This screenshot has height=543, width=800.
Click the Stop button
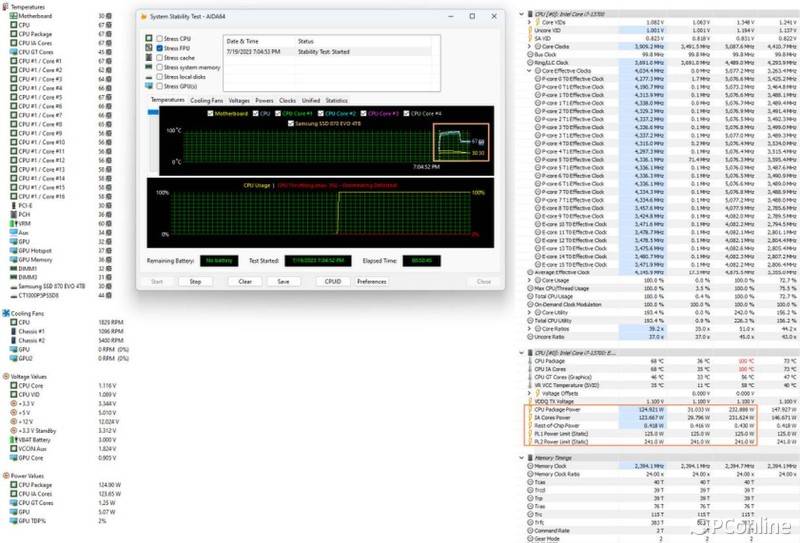click(x=195, y=281)
